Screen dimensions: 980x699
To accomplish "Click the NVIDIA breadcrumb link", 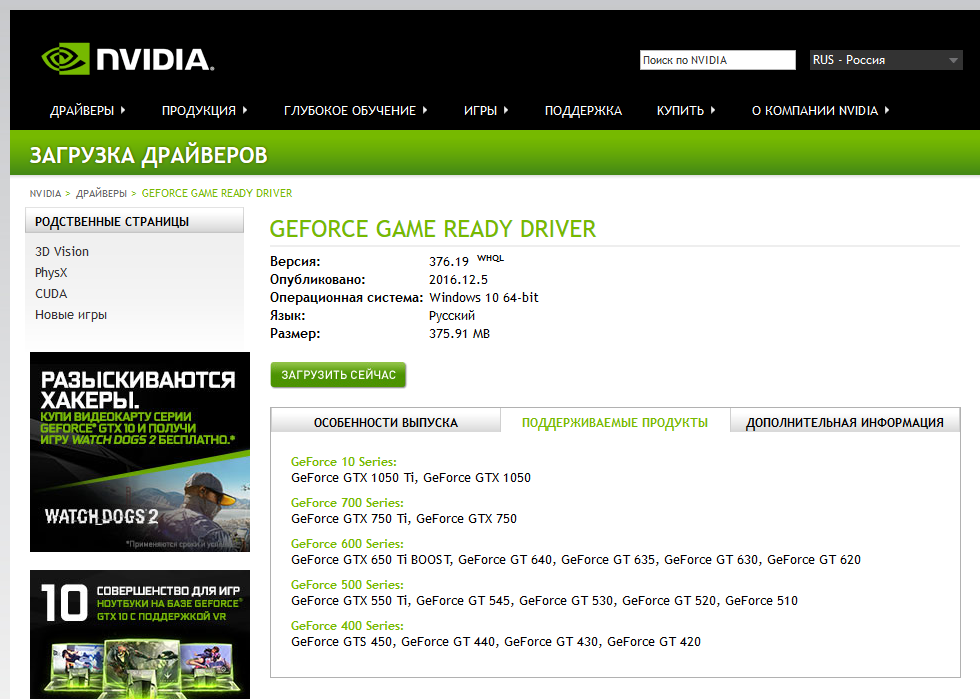I will click(x=46, y=193).
